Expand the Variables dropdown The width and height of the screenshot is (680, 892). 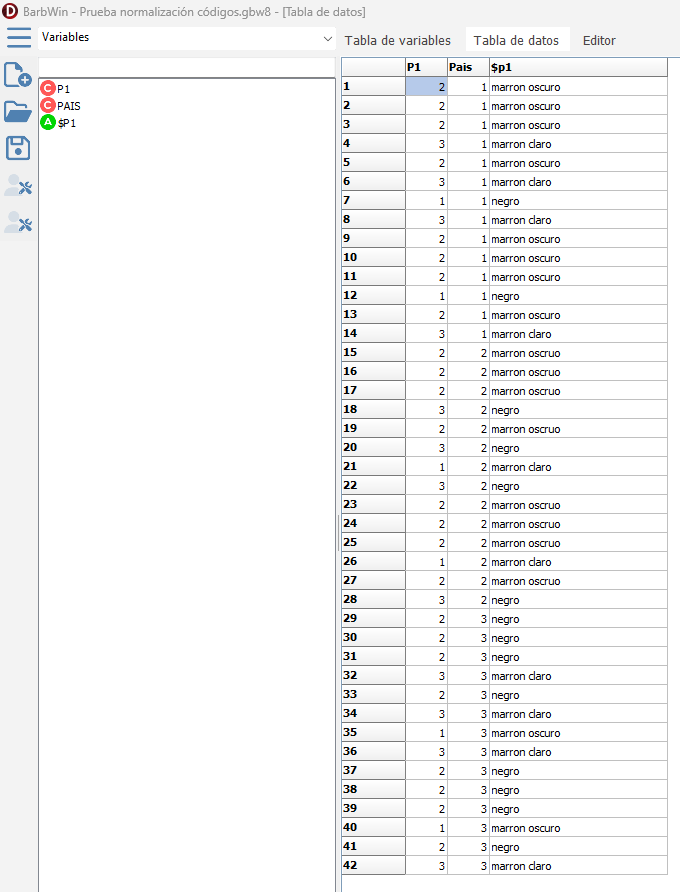click(x=327, y=38)
